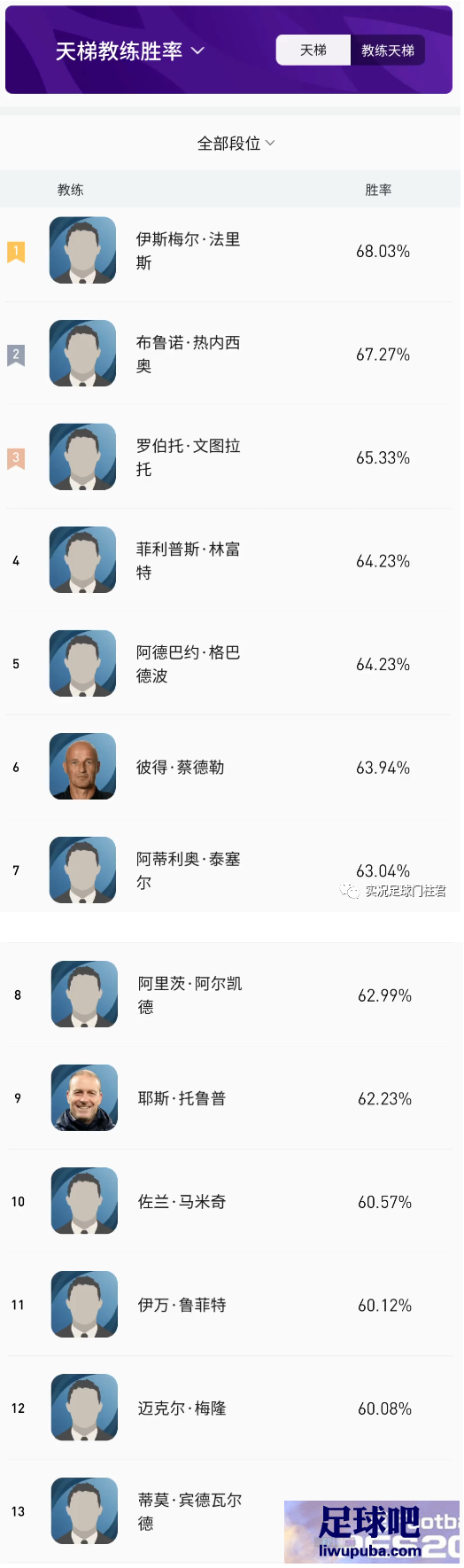The height and width of the screenshot is (1568, 464).
Task: Click the silver rank 2 badge icon
Action: [x=16, y=355]
